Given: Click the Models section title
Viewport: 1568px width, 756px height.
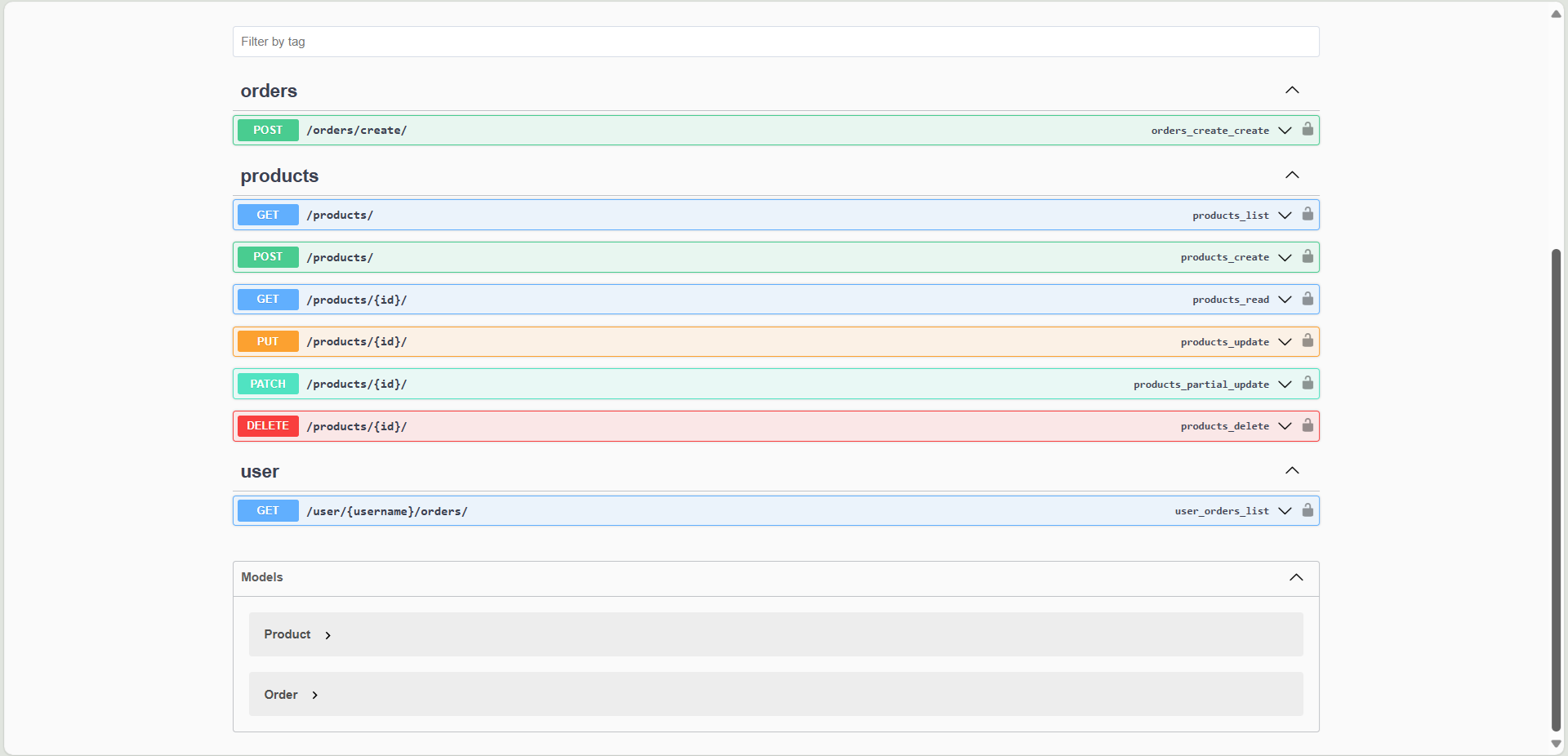Looking at the screenshot, I should click(x=262, y=577).
